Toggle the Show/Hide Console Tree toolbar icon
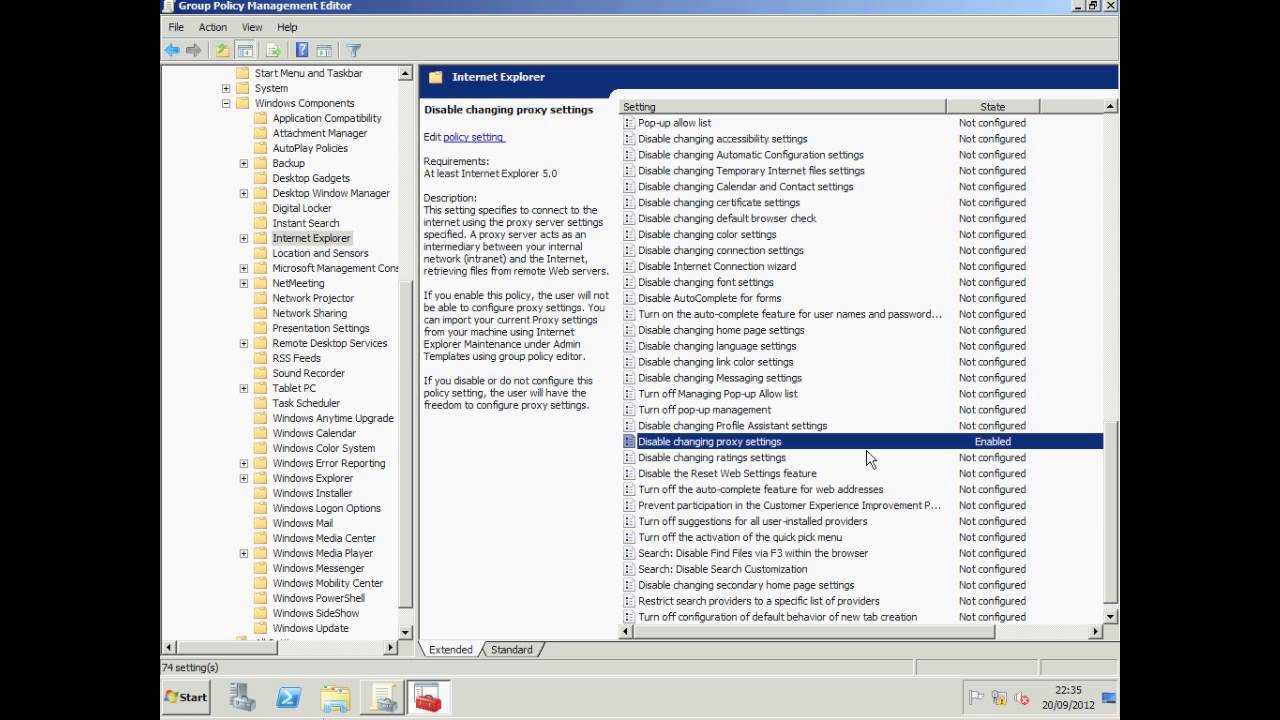The image size is (1280, 720). (245, 50)
